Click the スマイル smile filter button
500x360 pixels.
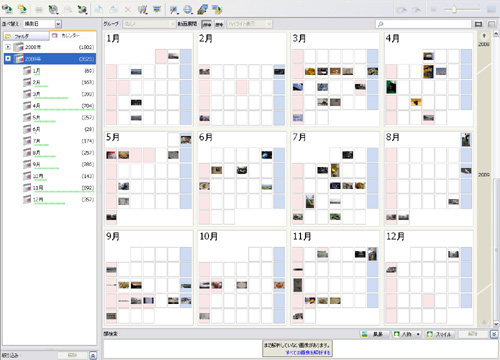(x=440, y=334)
